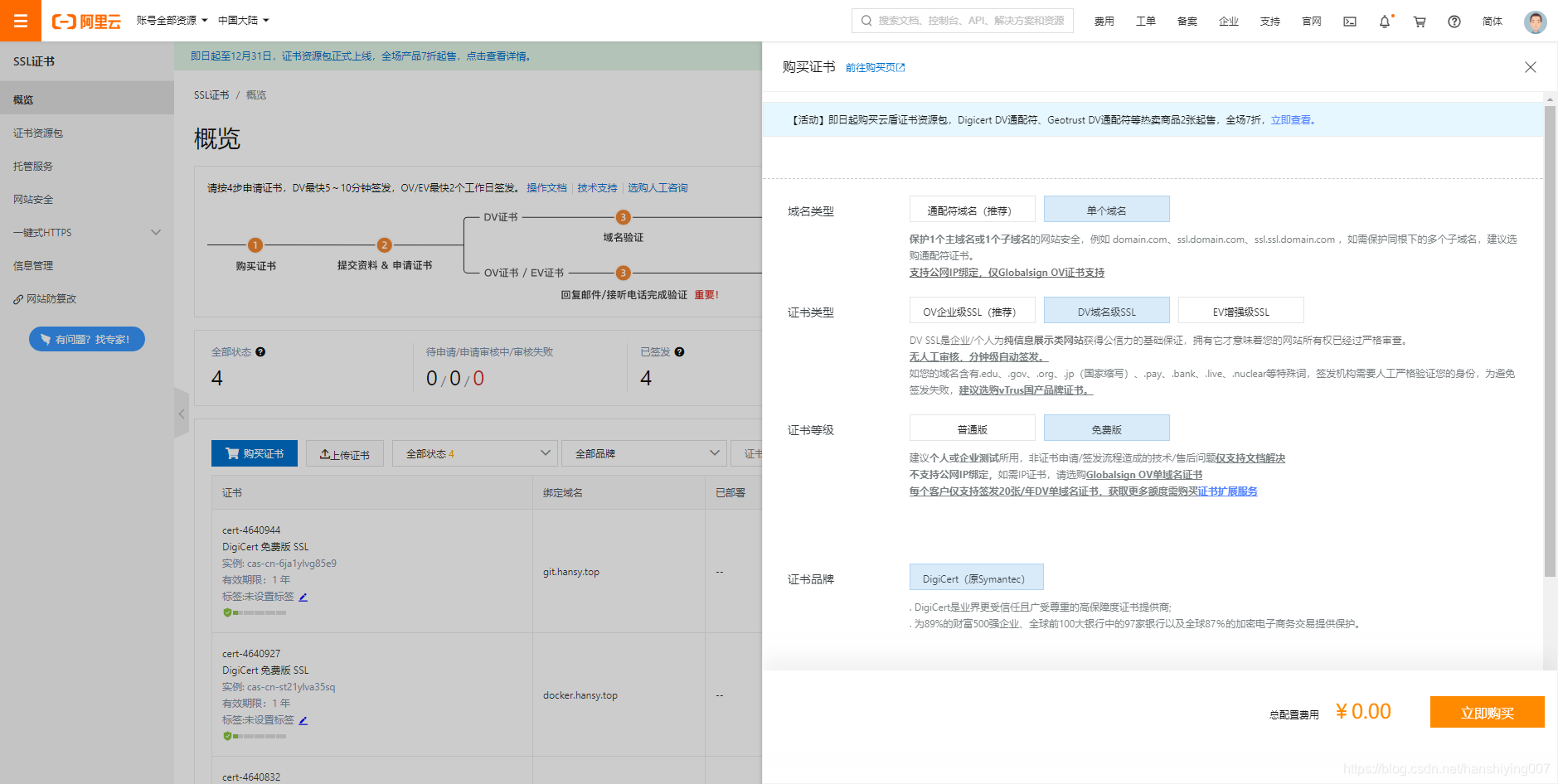Open 全部品牌 filter dropdown
The width and height of the screenshot is (1558, 784).
644,453
